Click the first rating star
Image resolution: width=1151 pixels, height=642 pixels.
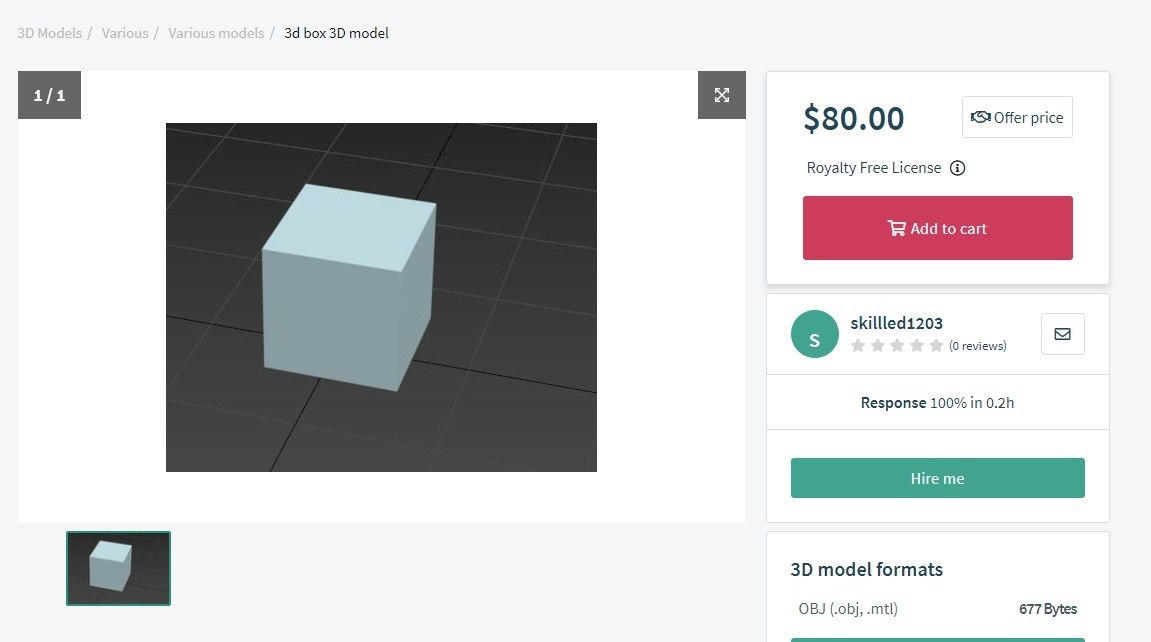tap(857, 346)
